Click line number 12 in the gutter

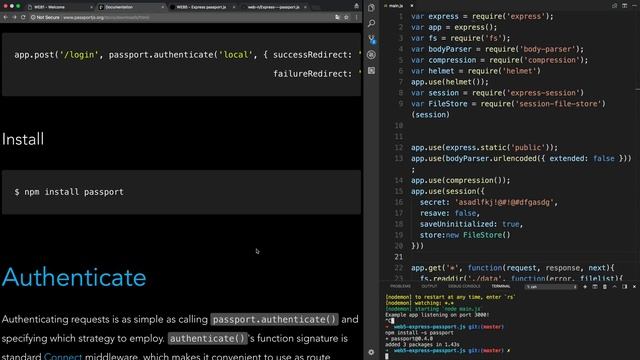point(399,147)
